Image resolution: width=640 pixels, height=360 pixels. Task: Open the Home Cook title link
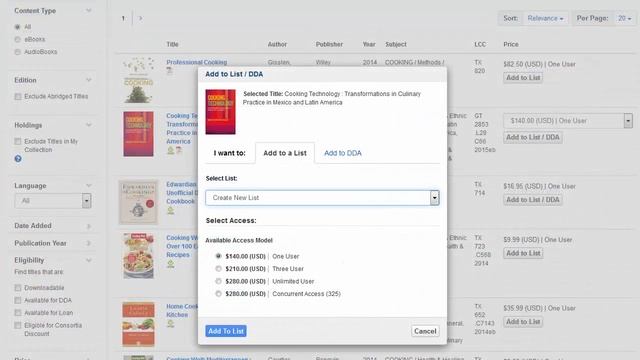pos(182,311)
